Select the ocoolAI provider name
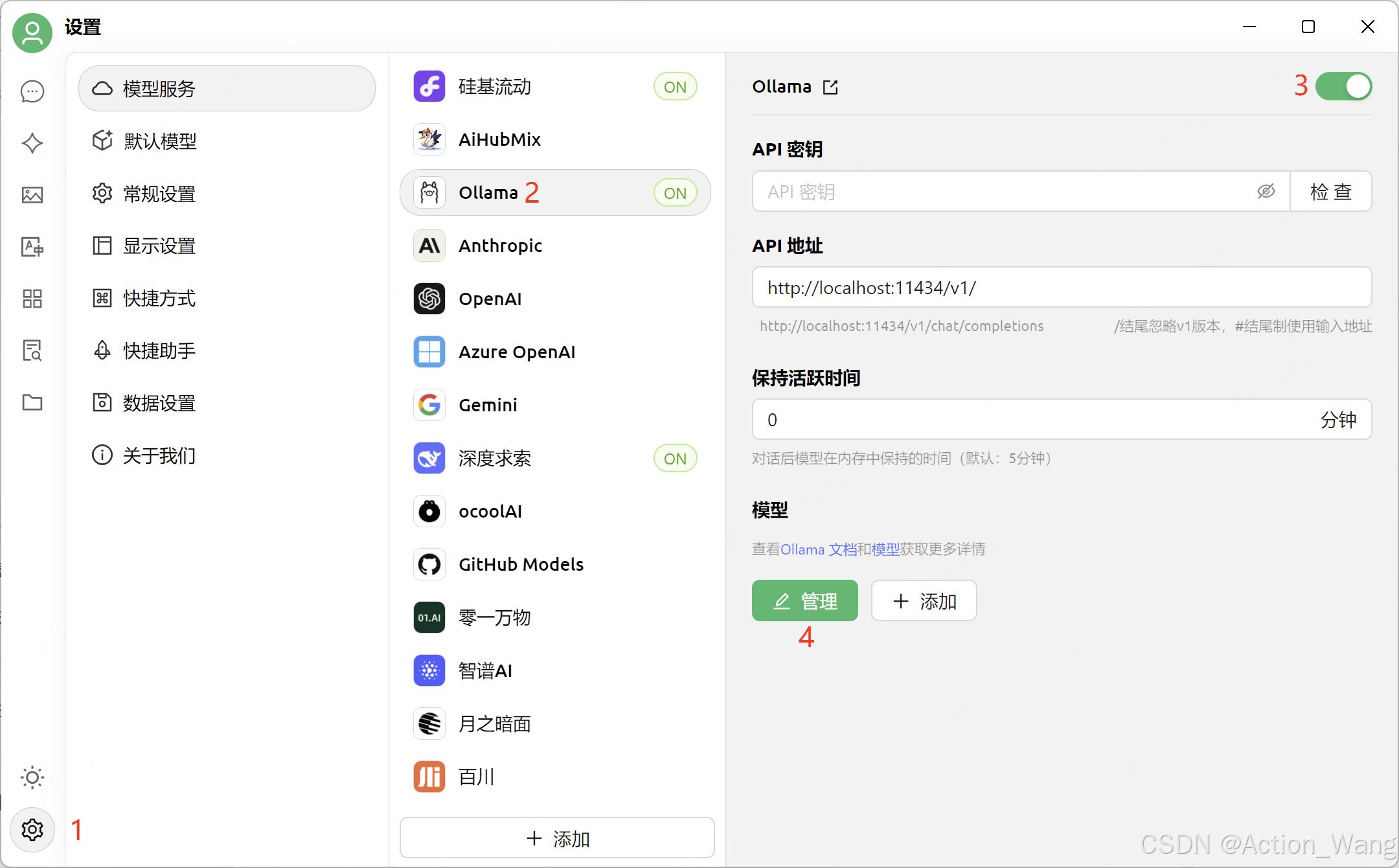The width and height of the screenshot is (1399, 868). click(x=490, y=512)
